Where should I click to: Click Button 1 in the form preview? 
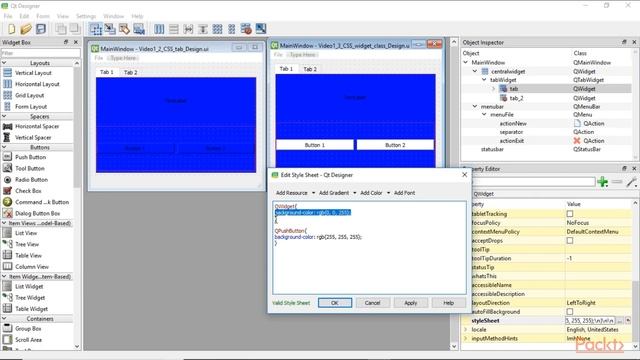point(315,145)
